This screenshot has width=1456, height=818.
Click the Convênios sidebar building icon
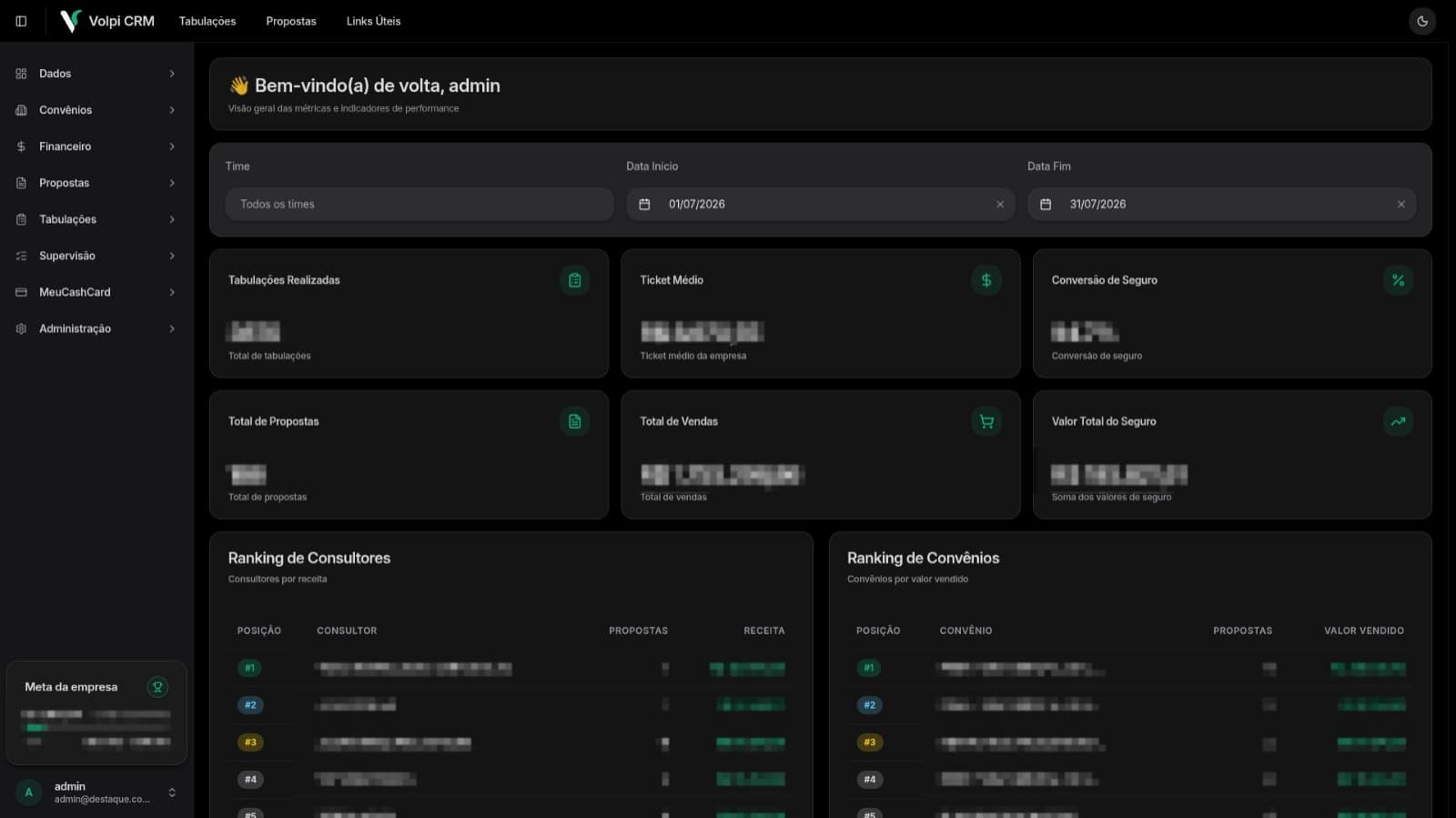pos(21,110)
